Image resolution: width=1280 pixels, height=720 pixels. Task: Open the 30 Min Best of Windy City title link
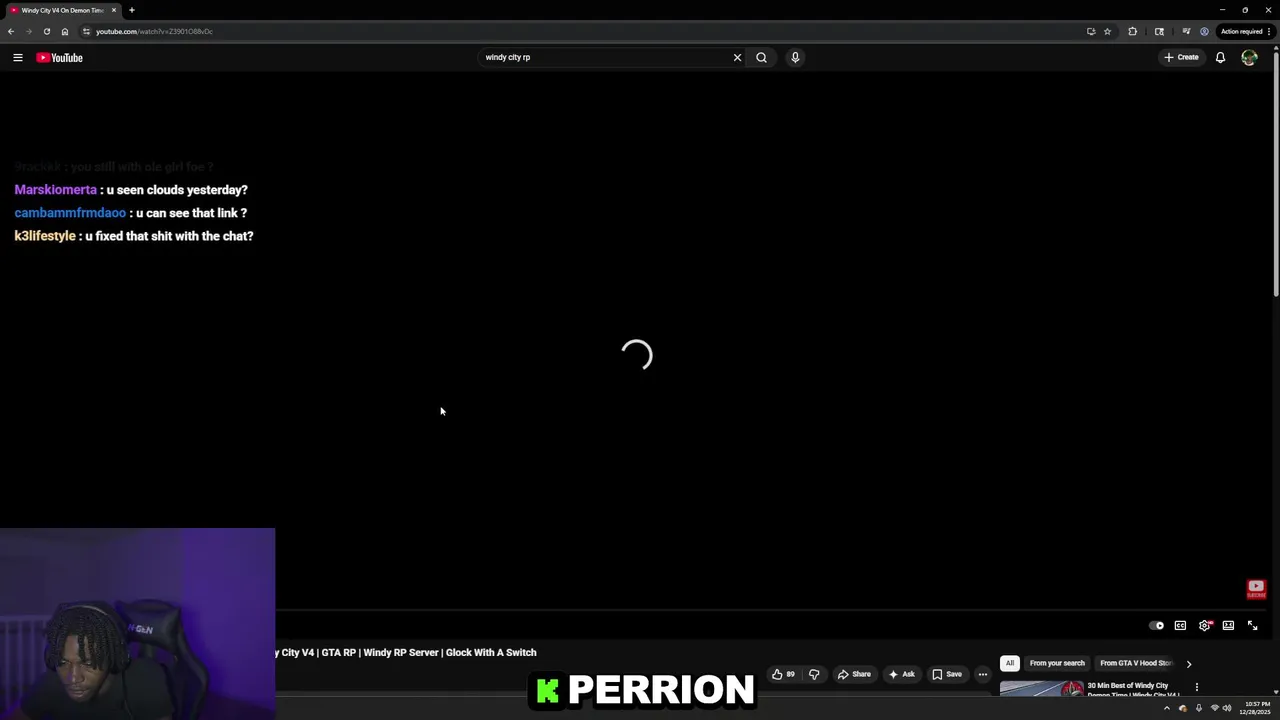1134,689
